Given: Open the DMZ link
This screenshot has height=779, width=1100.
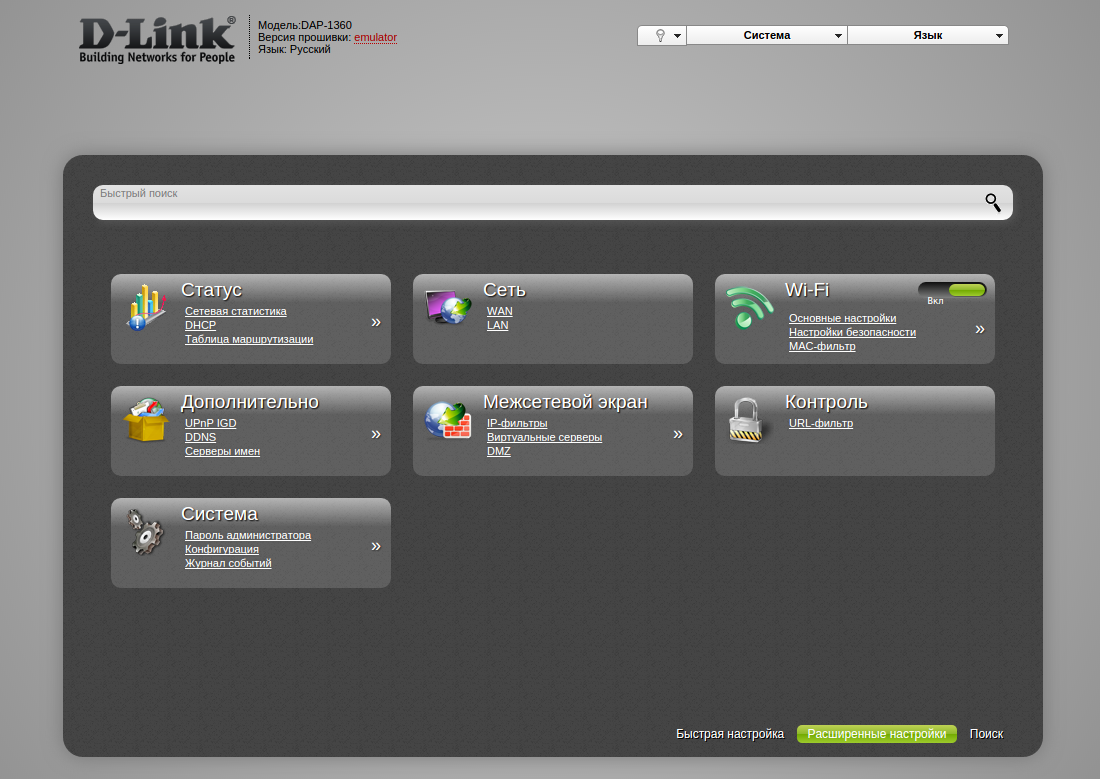Looking at the screenshot, I should point(499,451).
